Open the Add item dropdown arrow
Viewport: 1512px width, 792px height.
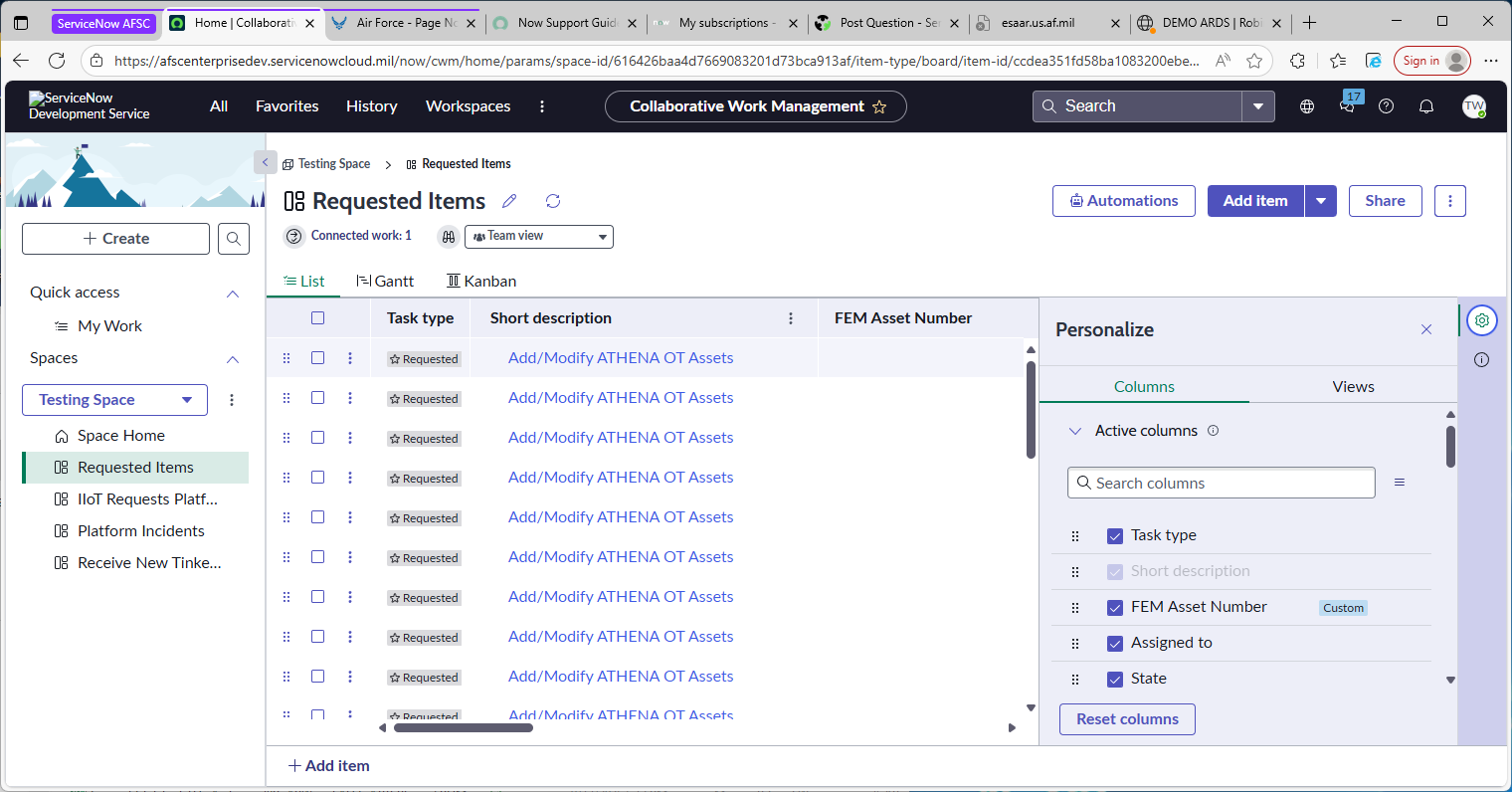click(1320, 201)
